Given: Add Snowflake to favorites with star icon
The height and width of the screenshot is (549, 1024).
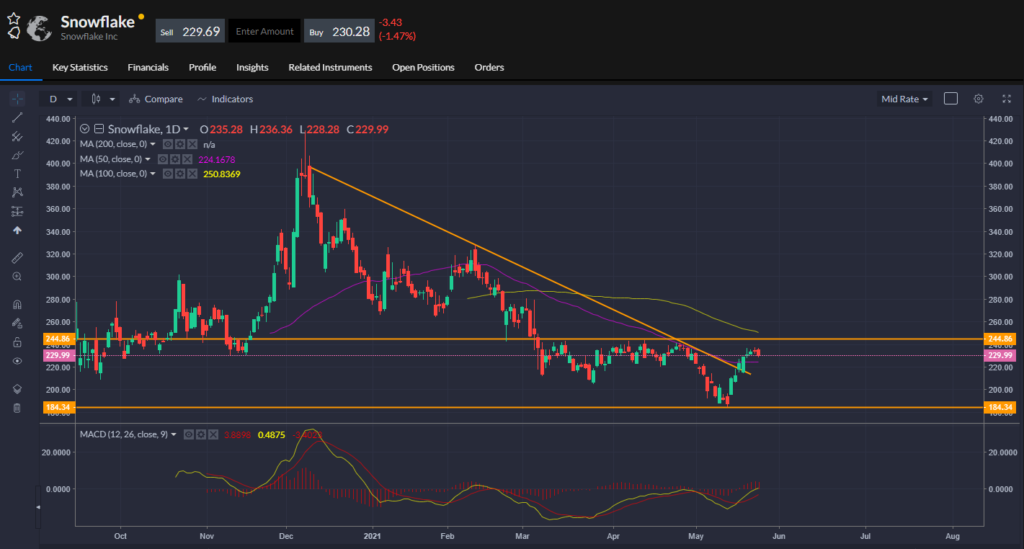Looking at the screenshot, I should [x=13, y=18].
